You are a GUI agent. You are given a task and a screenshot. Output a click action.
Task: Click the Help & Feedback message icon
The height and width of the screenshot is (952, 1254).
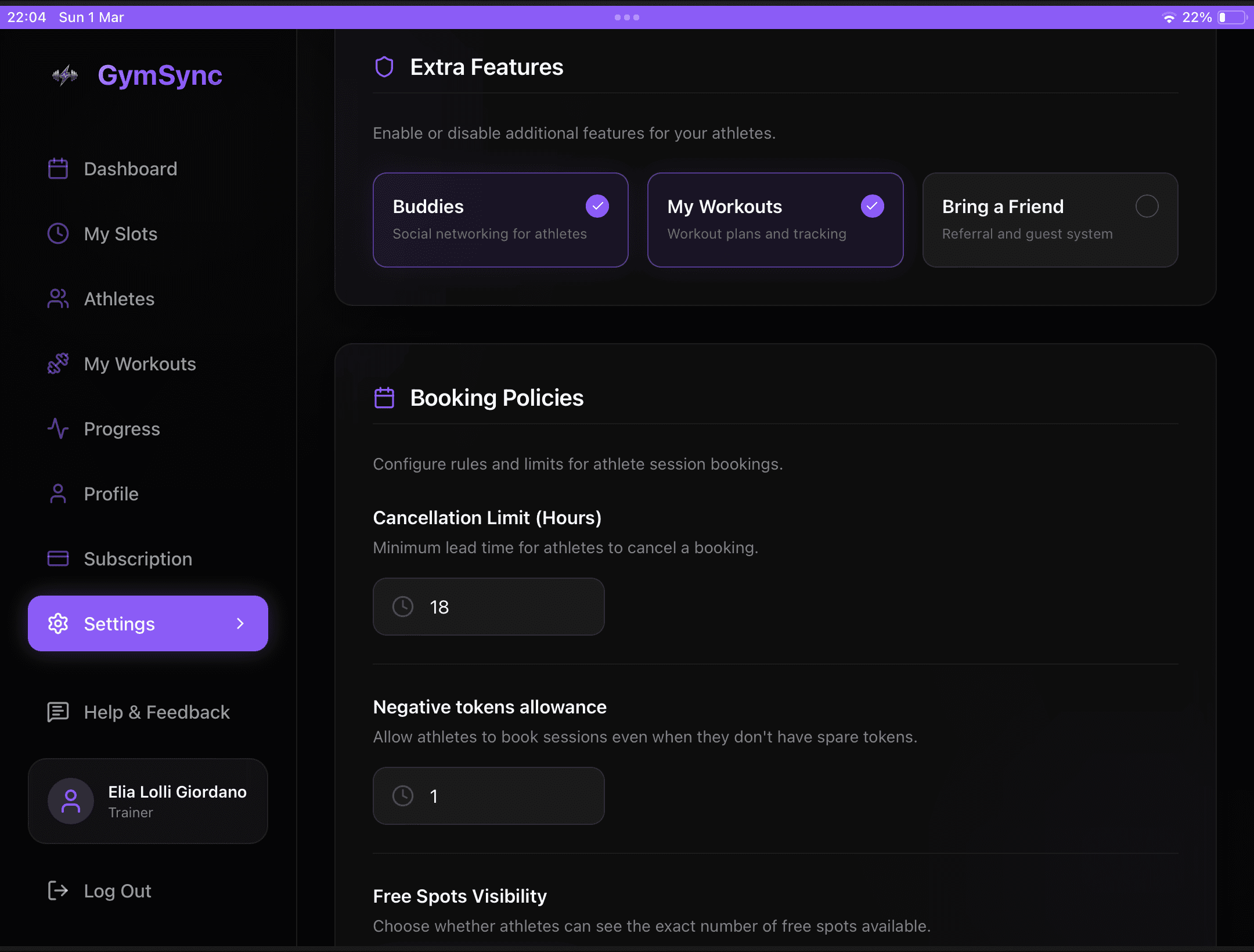(58, 712)
